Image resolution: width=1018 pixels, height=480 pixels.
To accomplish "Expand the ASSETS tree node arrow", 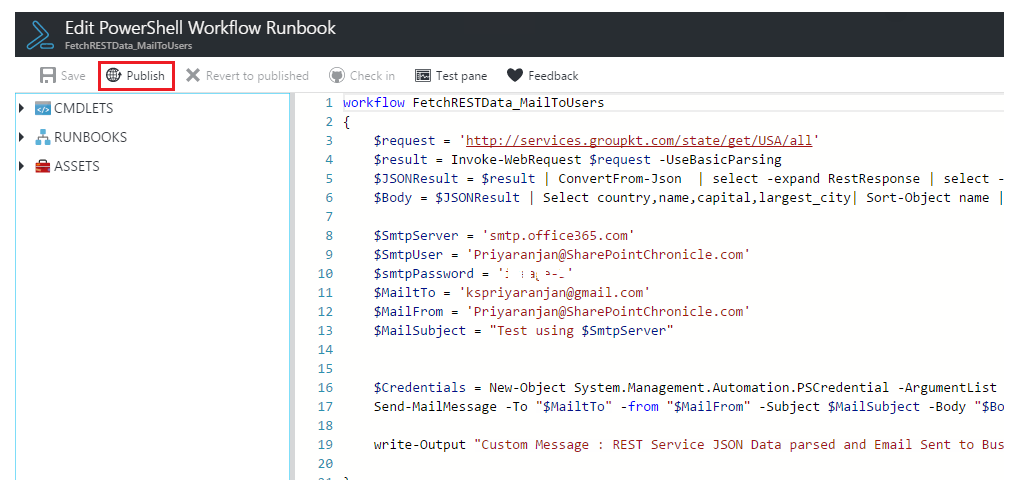I will (22, 166).
